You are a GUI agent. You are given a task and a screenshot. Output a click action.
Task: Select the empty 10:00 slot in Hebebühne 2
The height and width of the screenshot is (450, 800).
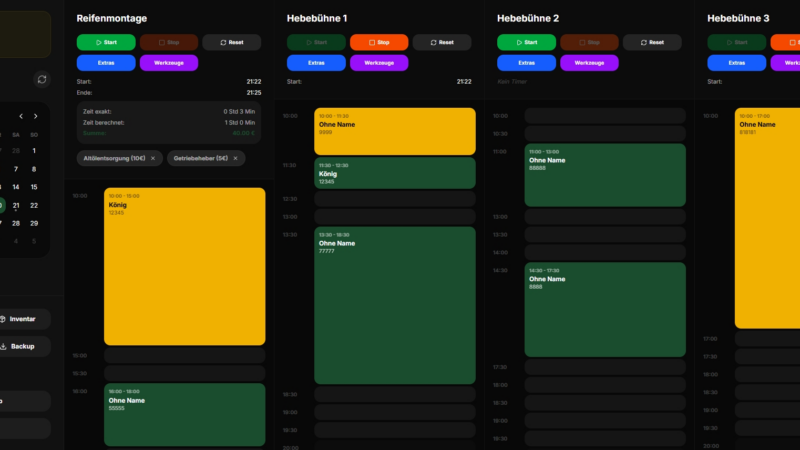tap(605, 116)
